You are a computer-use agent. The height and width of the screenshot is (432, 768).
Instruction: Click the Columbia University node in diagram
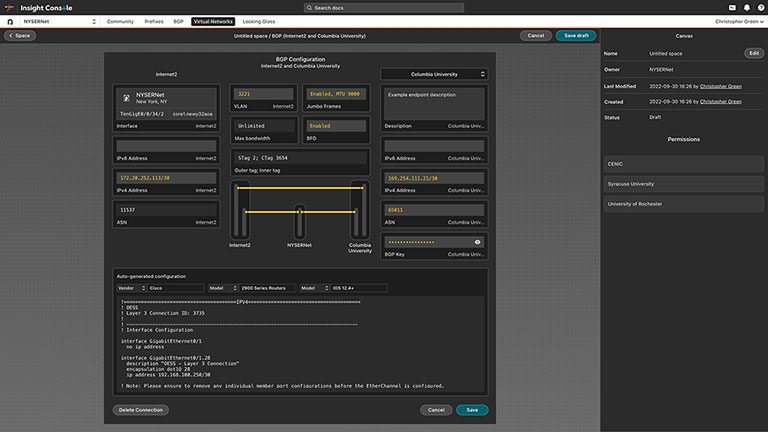click(x=354, y=213)
